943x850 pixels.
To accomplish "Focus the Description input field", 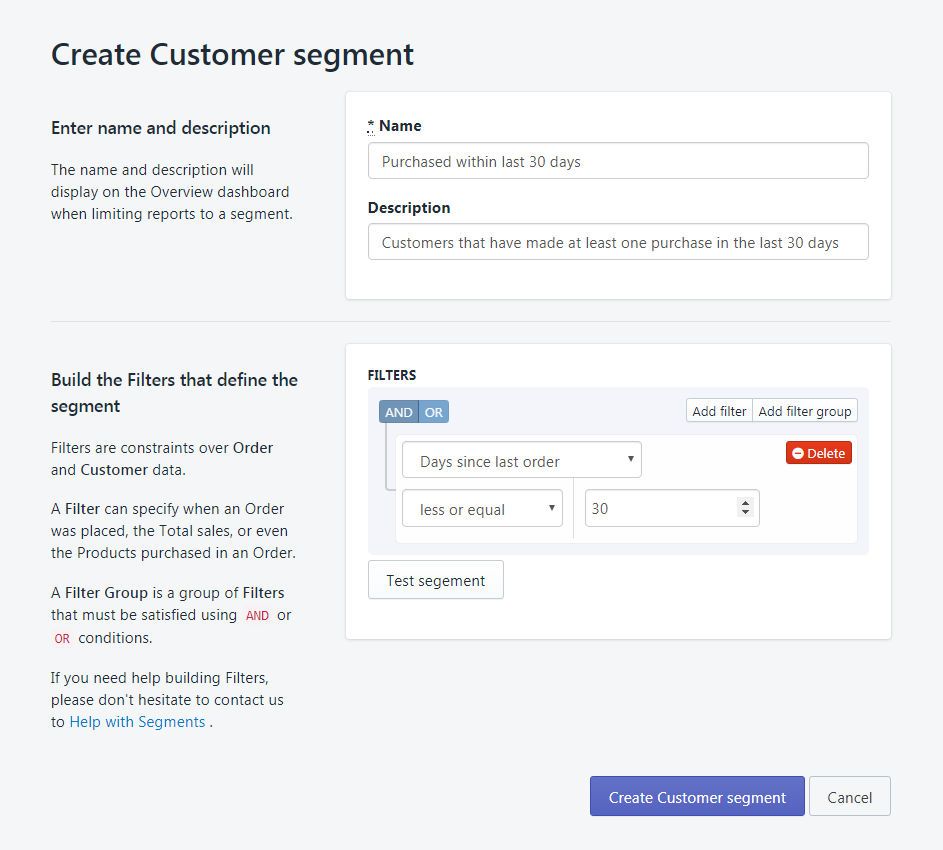I will pos(618,242).
